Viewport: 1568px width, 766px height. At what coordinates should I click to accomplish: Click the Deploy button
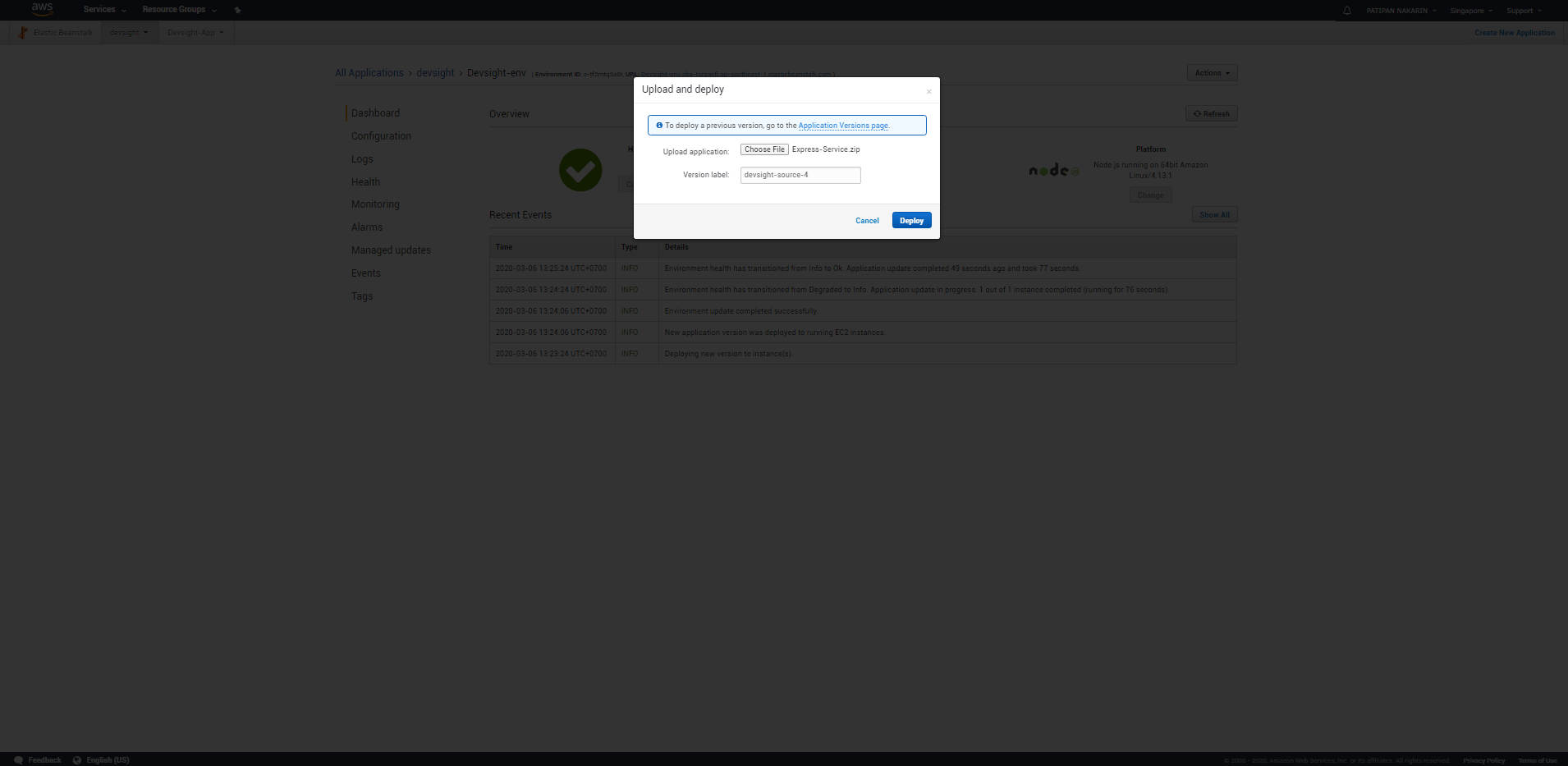911,220
